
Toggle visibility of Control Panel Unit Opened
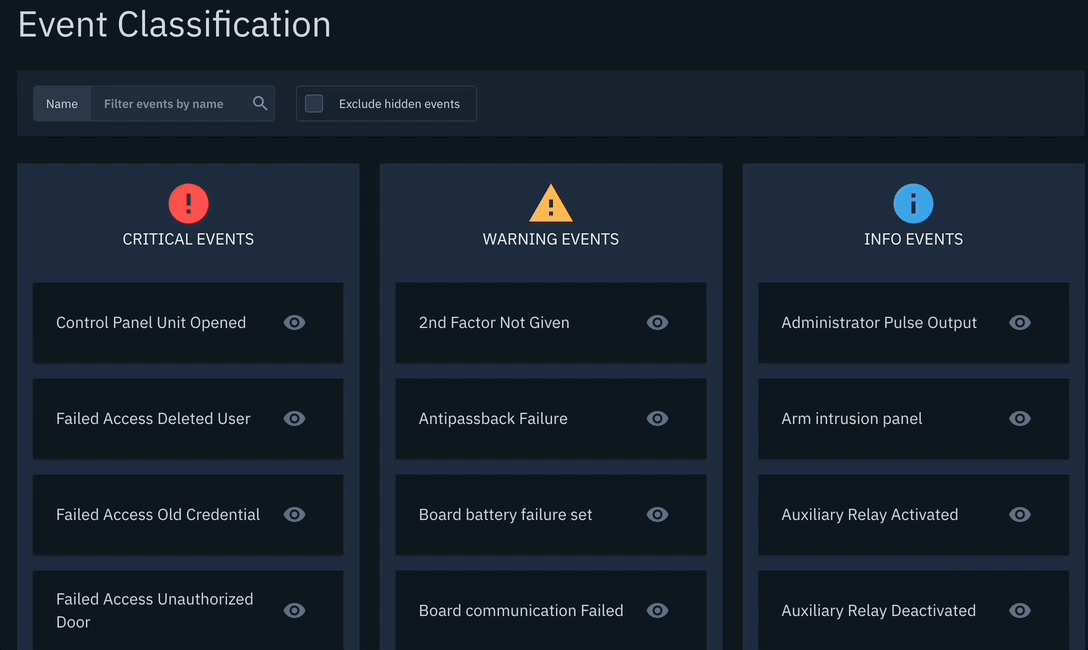pos(294,323)
